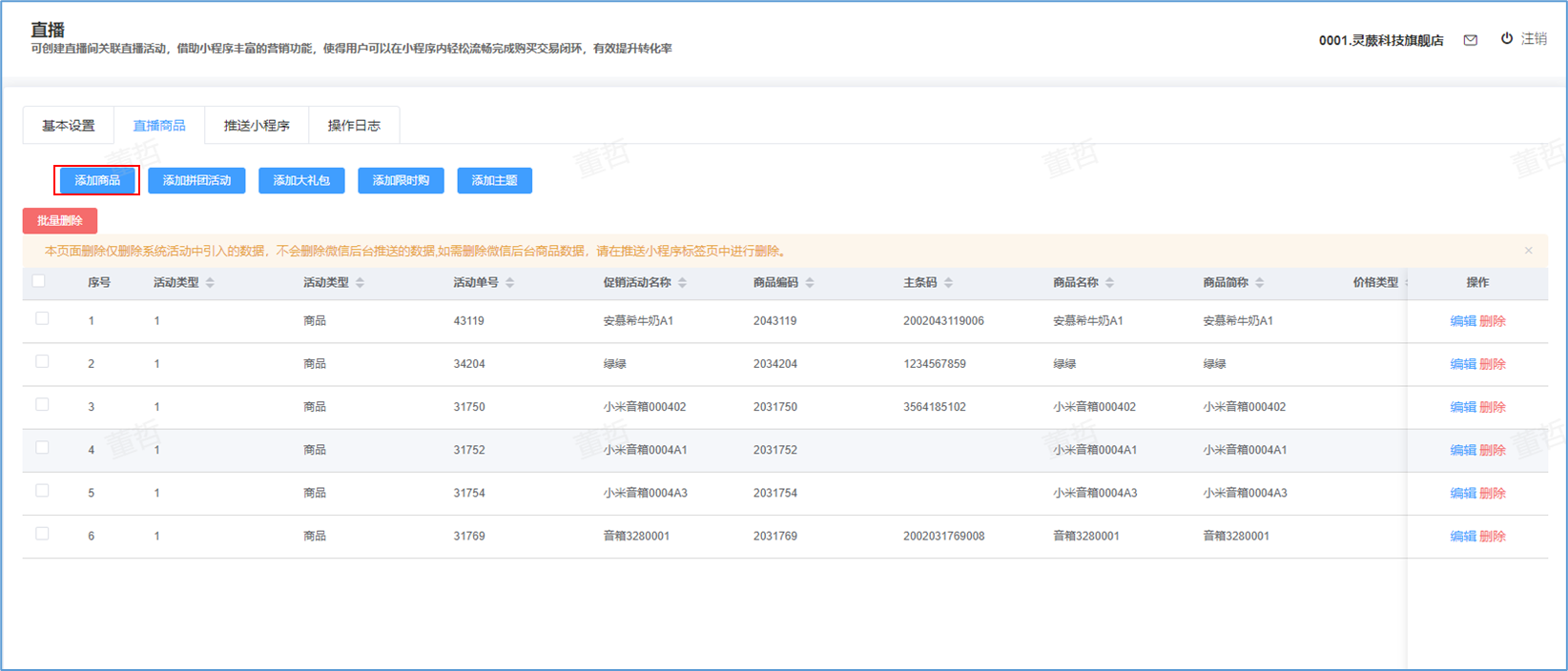Click the 添加商品 button
Viewport: 1568px width, 671px height.
coord(97,180)
